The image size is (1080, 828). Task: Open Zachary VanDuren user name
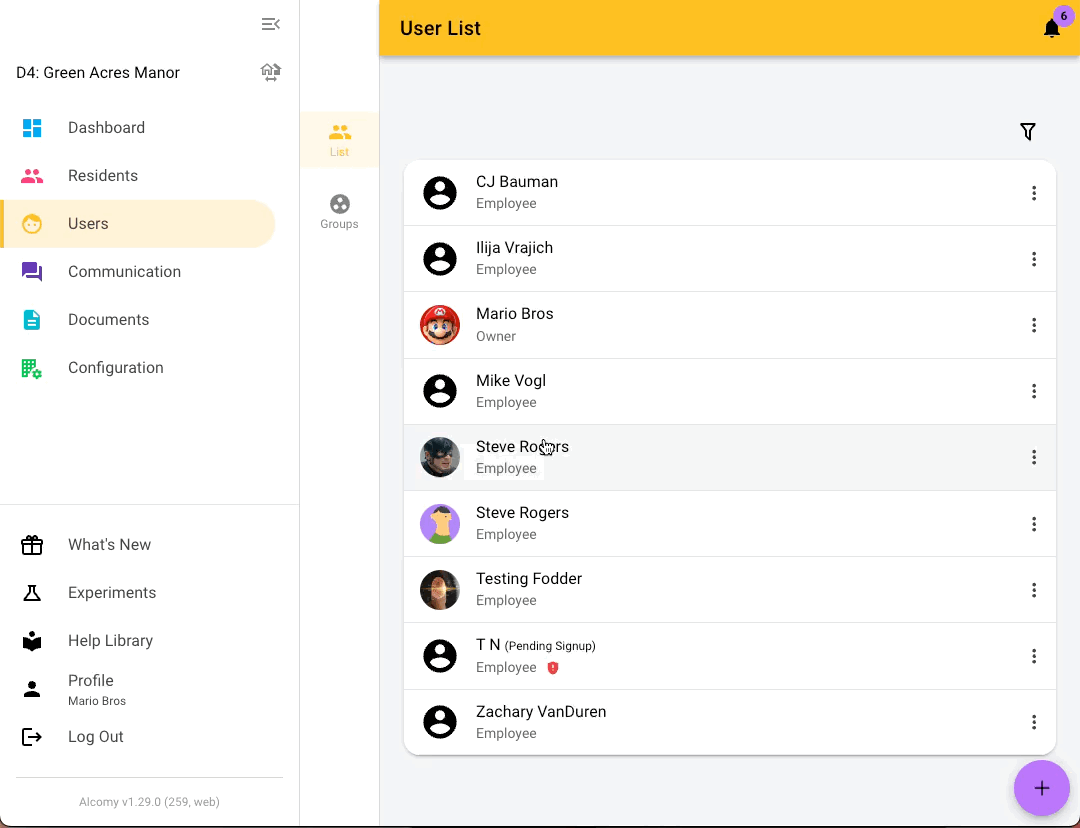click(541, 712)
